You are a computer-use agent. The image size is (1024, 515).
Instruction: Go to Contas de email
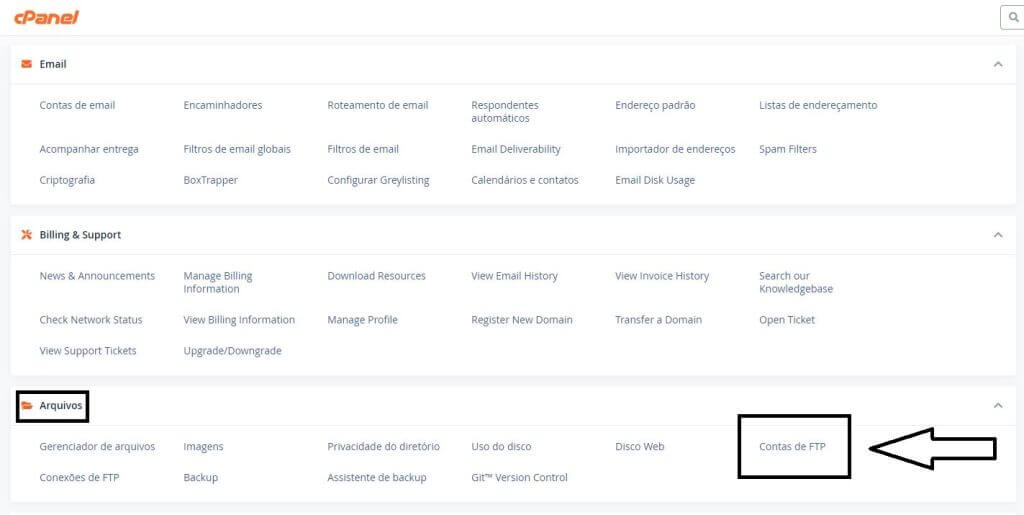pyautogui.click(x=77, y=105)
